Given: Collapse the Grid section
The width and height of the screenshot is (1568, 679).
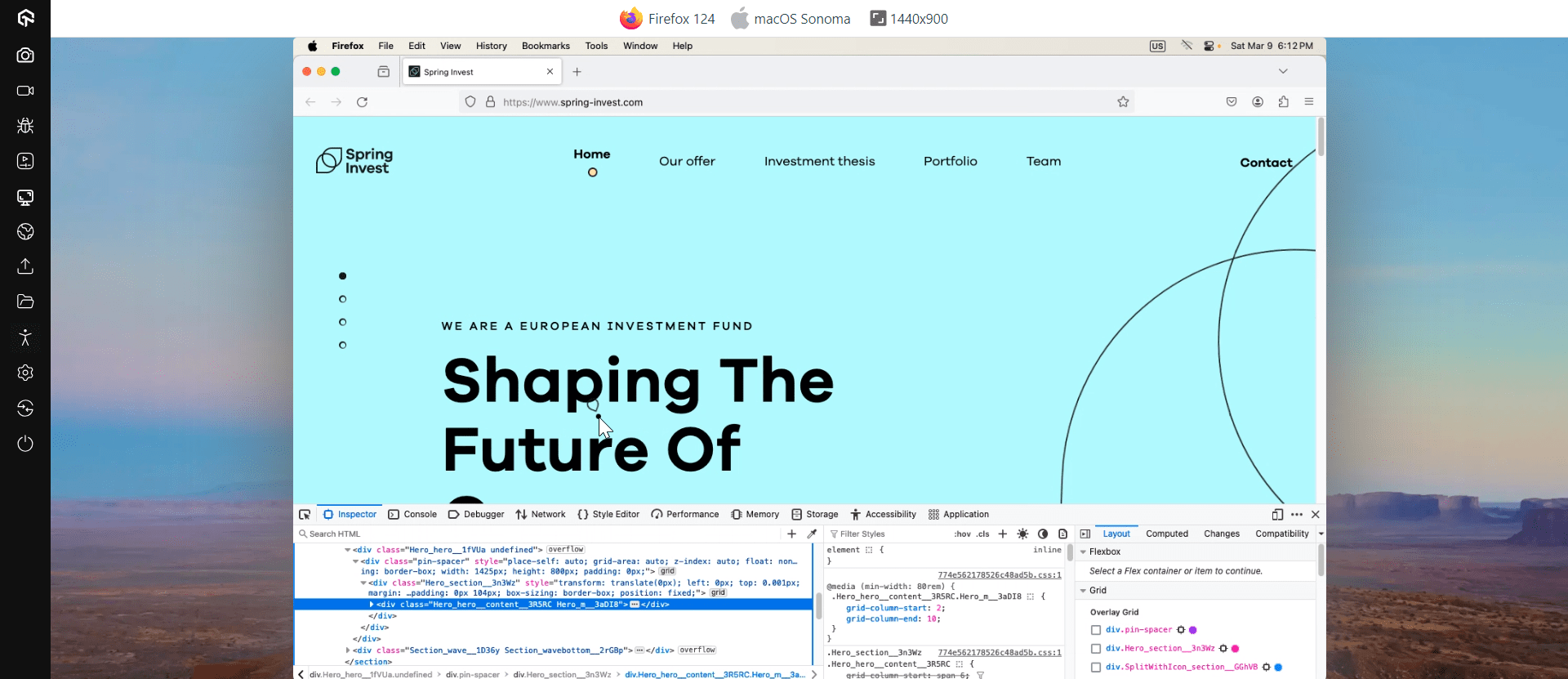Looking at the screenshot, I should [1084, 591].
